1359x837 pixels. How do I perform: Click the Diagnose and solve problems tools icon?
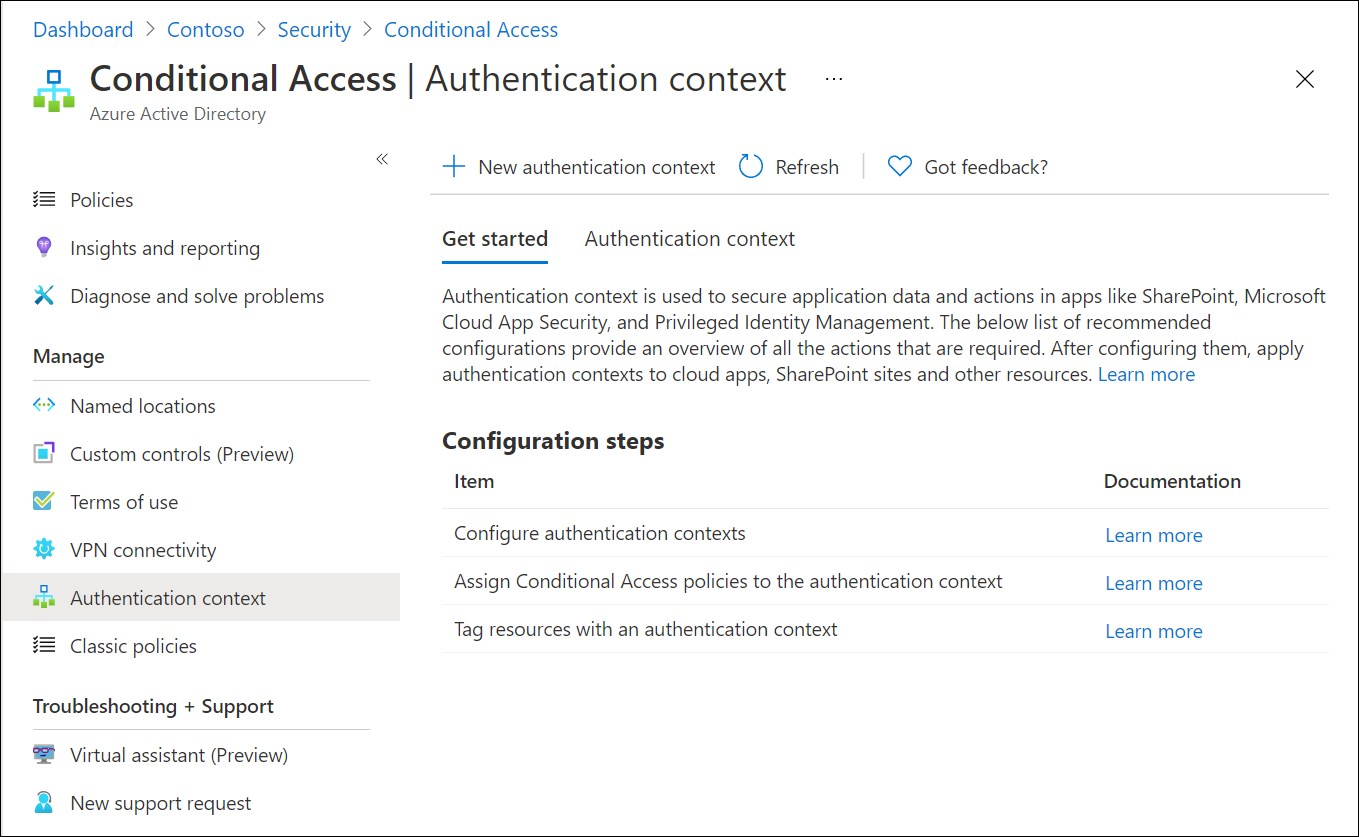44,295
